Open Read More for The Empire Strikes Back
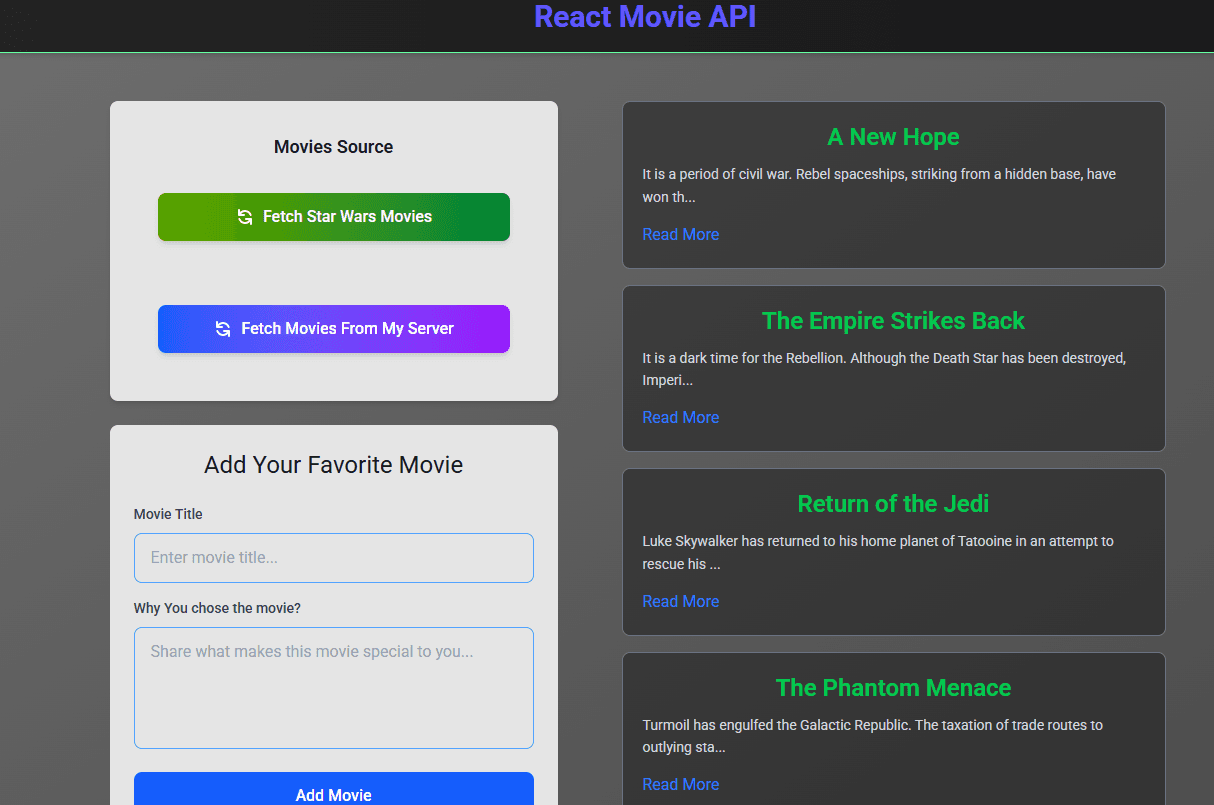This screenshot has width=1214, height=805. point(680,417)
